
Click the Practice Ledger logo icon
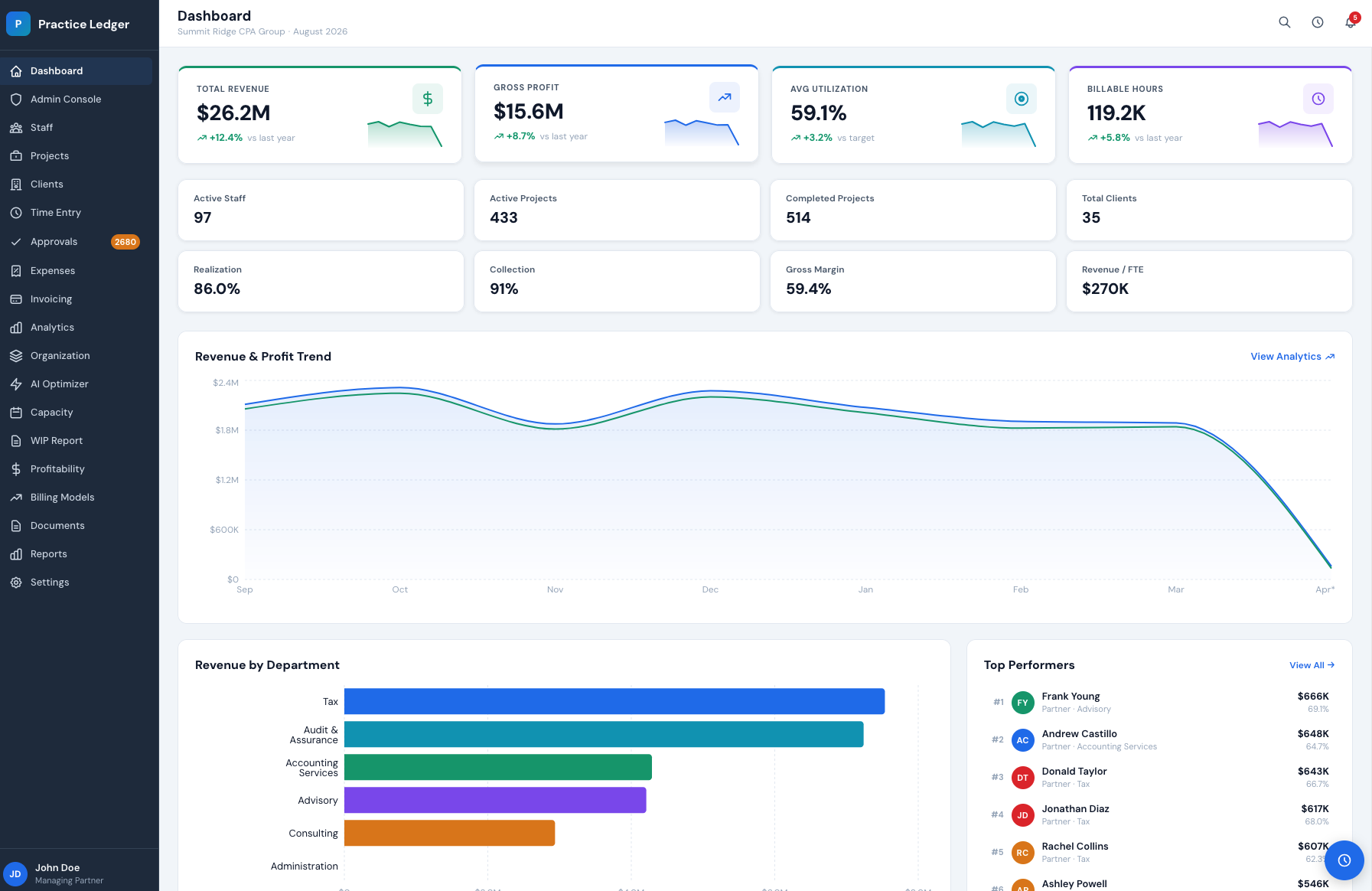coord(18,24)
